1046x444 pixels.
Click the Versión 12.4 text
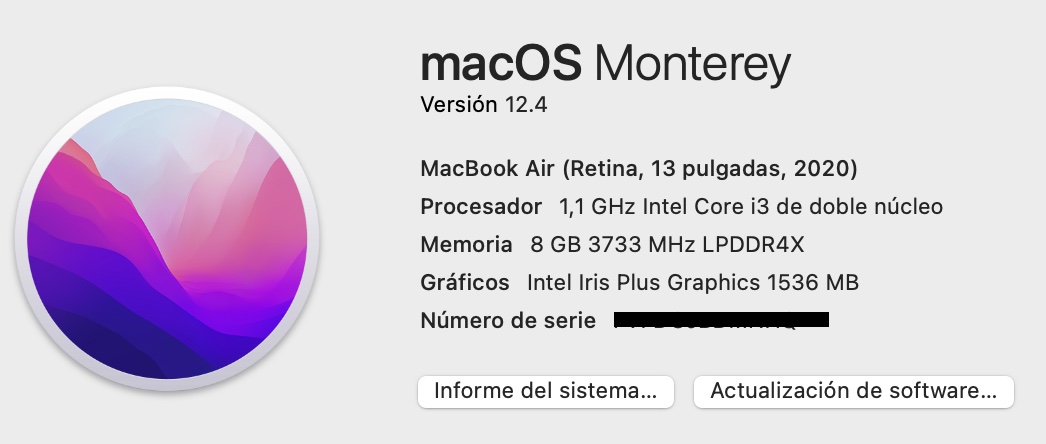[484, 105]
